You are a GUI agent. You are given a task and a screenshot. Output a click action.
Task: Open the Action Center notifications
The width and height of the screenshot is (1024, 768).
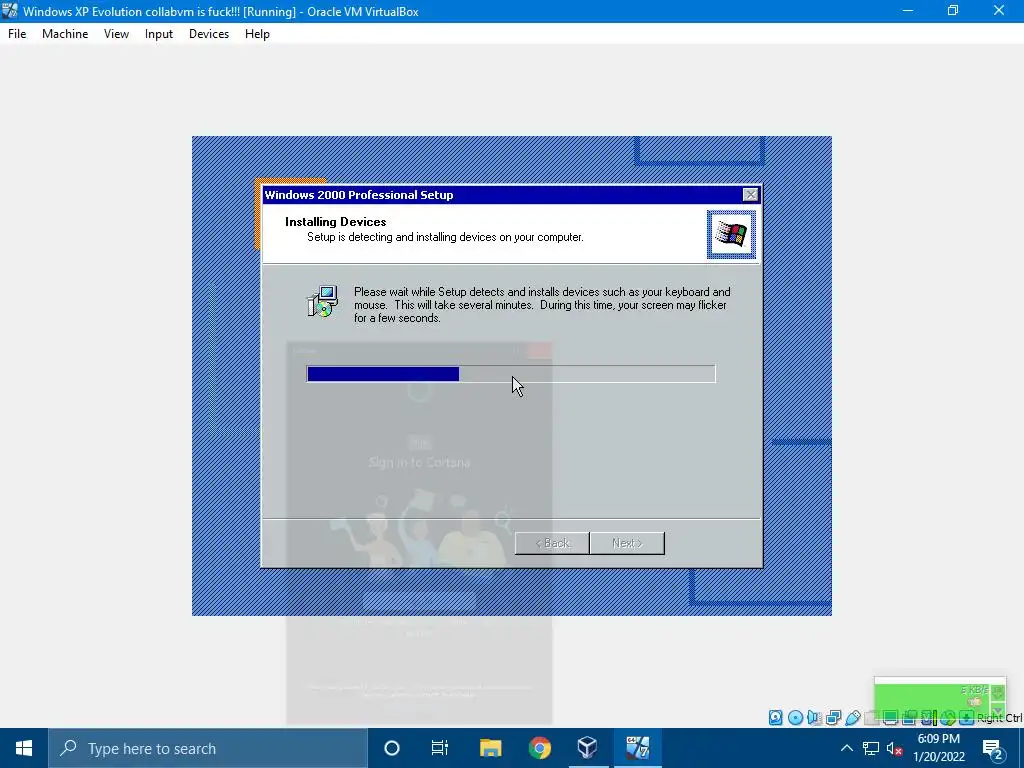tap(993, 748)
